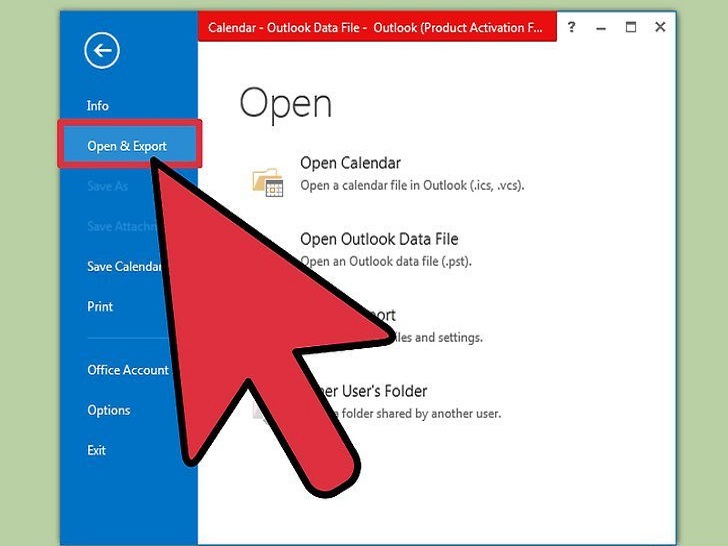Choose Save As in sidebar
This screenshot has width=728, height=546.
click(x=107, y=186)
